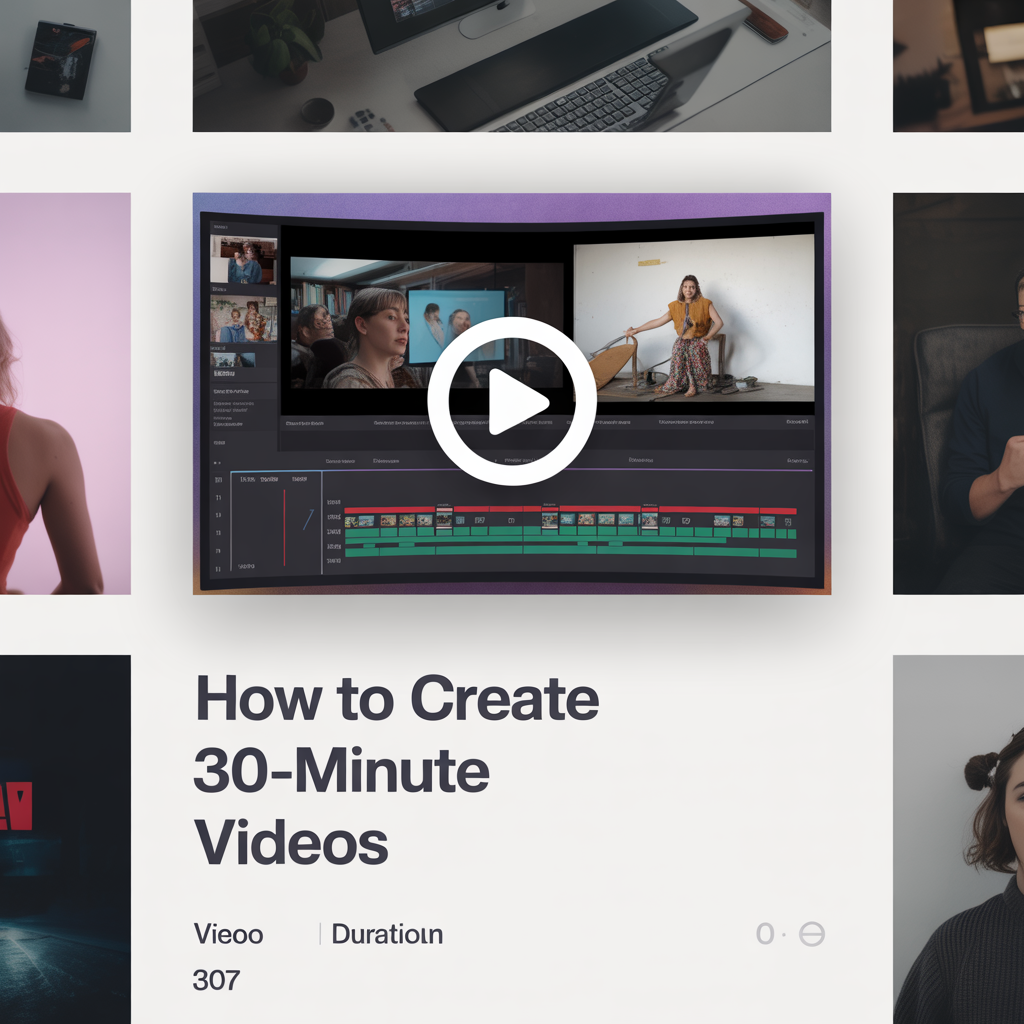Open the top-left thumbnail with the dark box
Viewport: 1024px width, 1024px height.
point(65,65)
